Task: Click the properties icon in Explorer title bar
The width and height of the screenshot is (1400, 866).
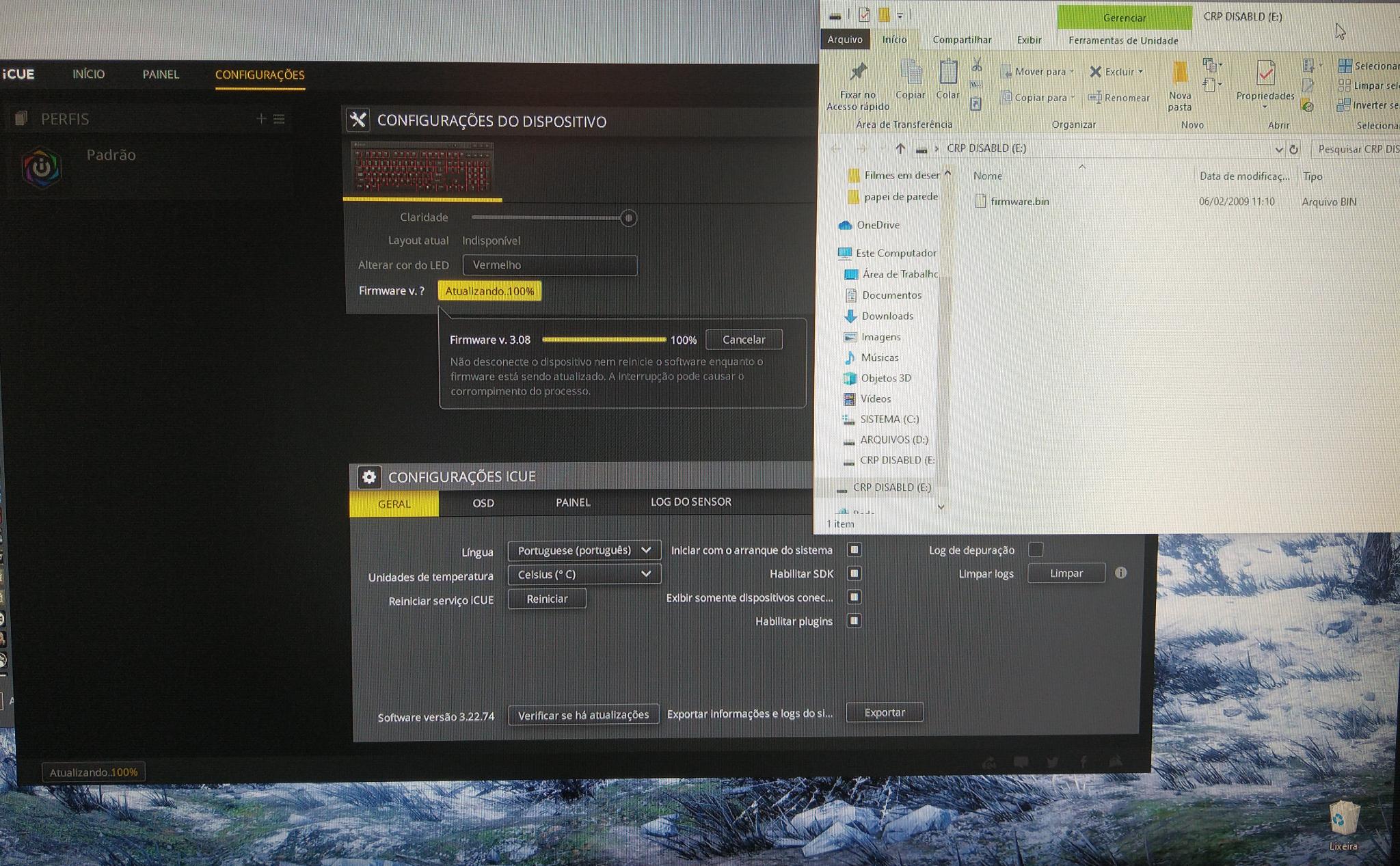Action: (864, 14)
